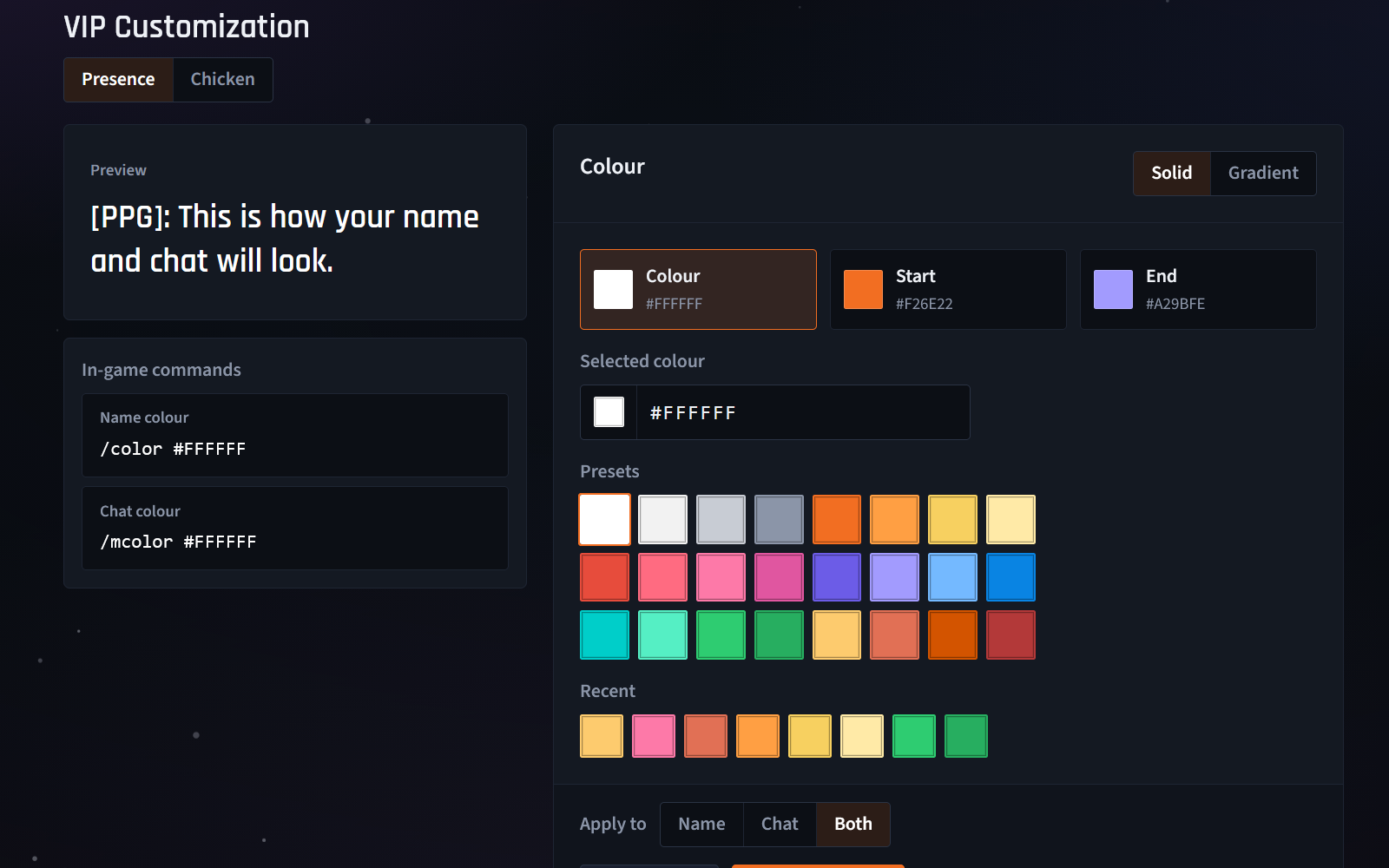
Task: Select the End #A29BFE slot card
Action: point(1198,290)
